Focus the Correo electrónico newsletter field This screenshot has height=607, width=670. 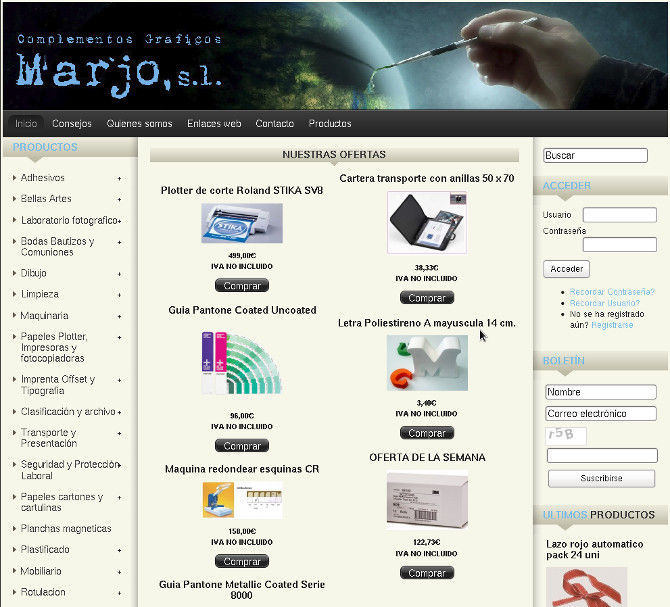[x=601, y=414]
